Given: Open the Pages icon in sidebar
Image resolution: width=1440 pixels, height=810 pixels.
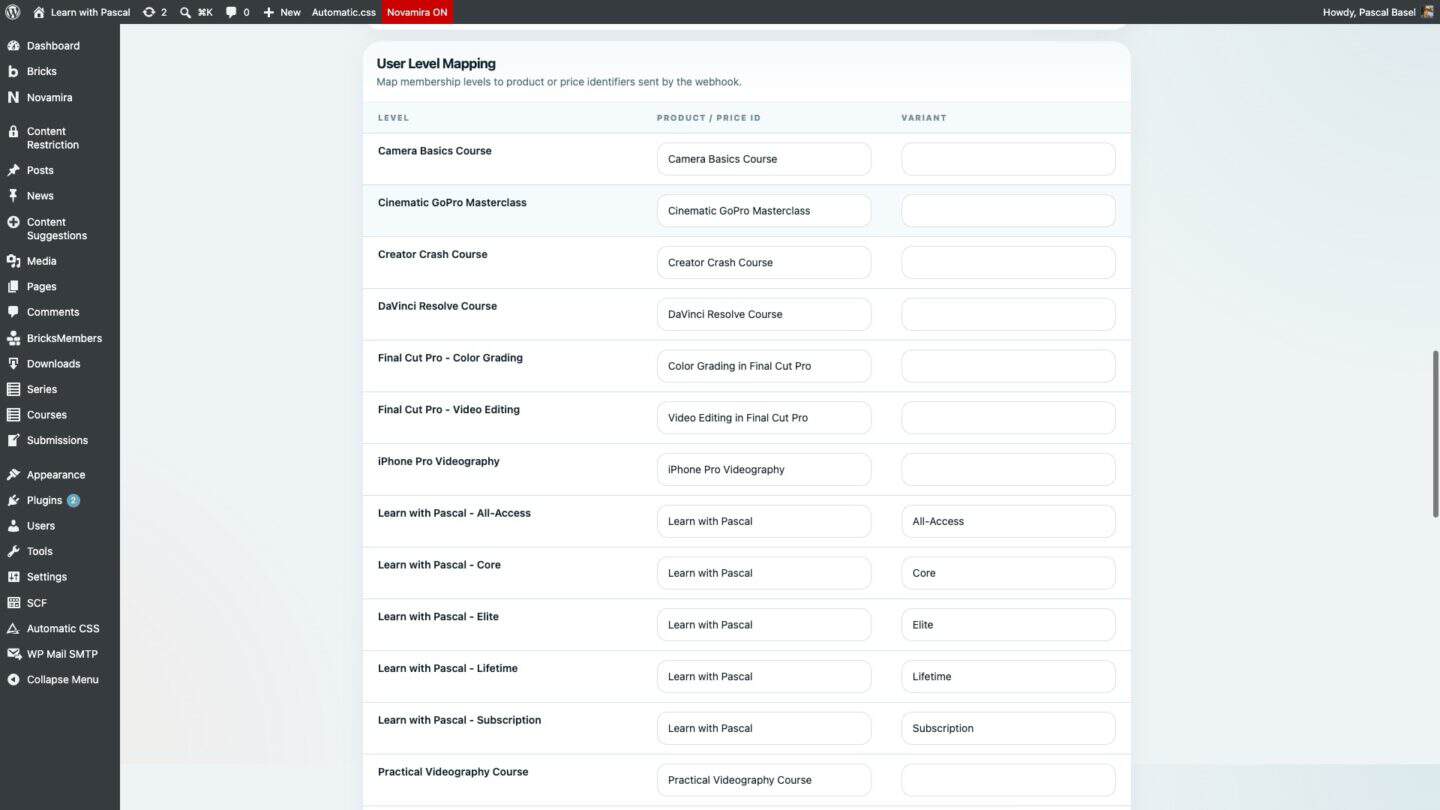Looking at the screenshot, I should (13, 286).
